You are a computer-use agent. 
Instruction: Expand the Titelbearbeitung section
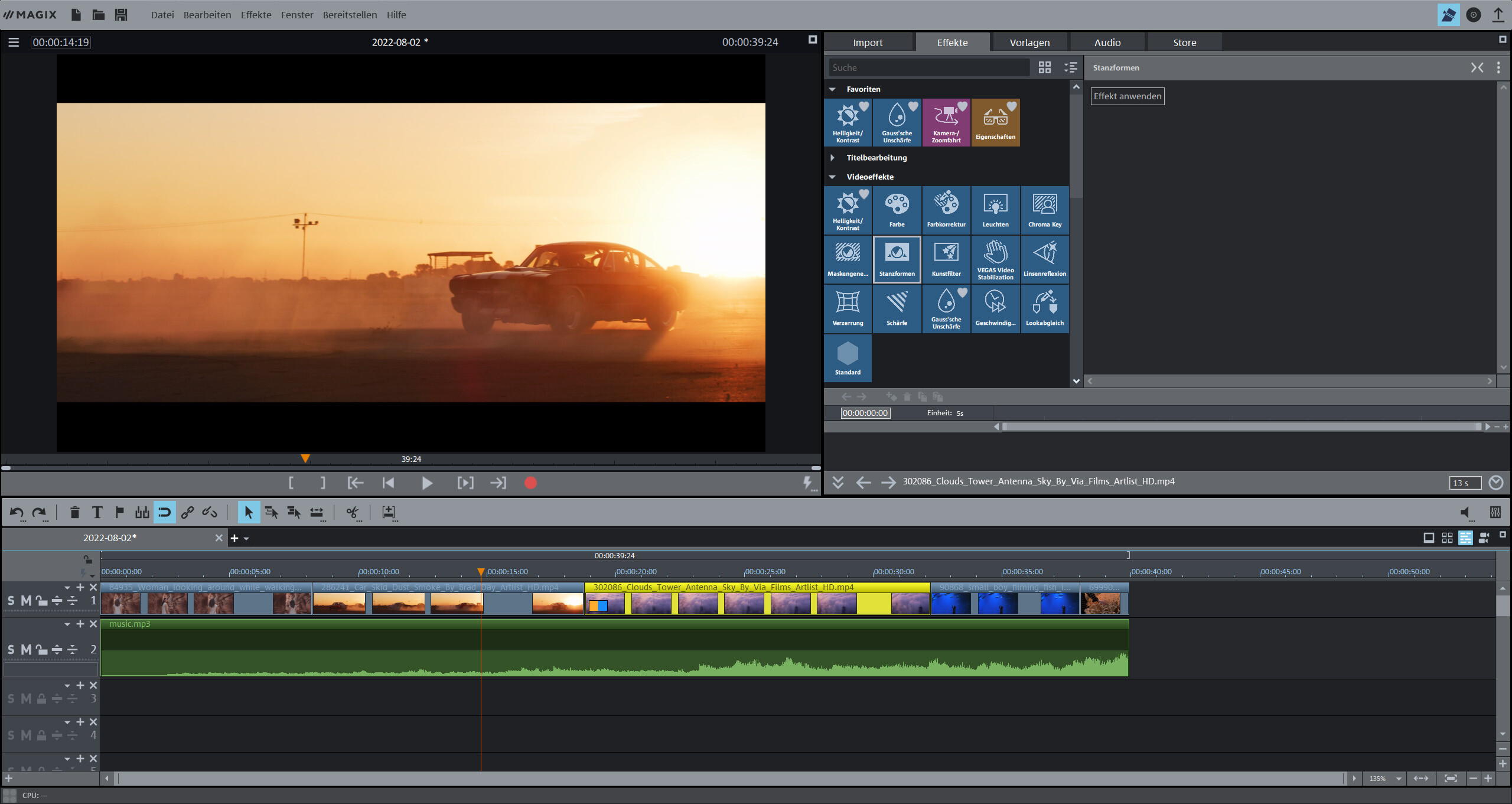pos(833,157)
